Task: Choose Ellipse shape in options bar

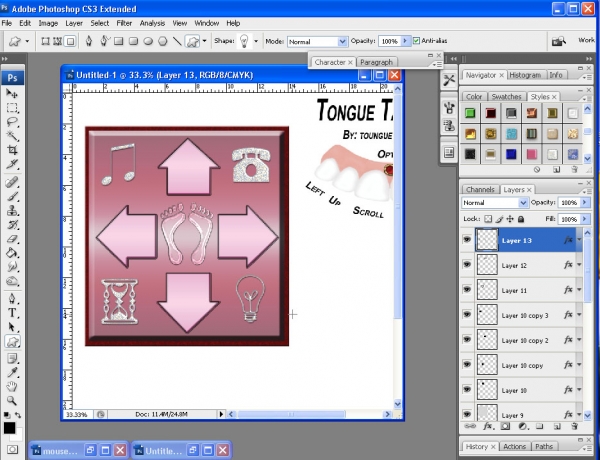Action: coord(148,41)
